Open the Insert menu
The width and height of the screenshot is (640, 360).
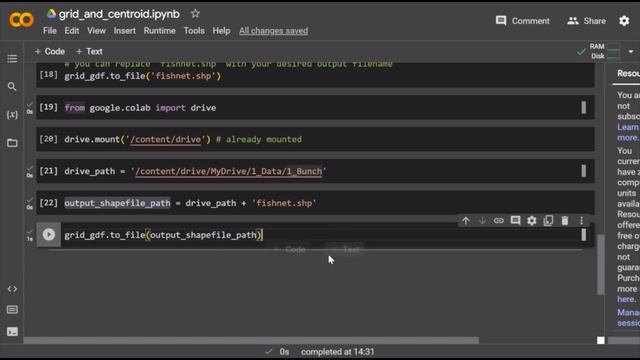124,31
